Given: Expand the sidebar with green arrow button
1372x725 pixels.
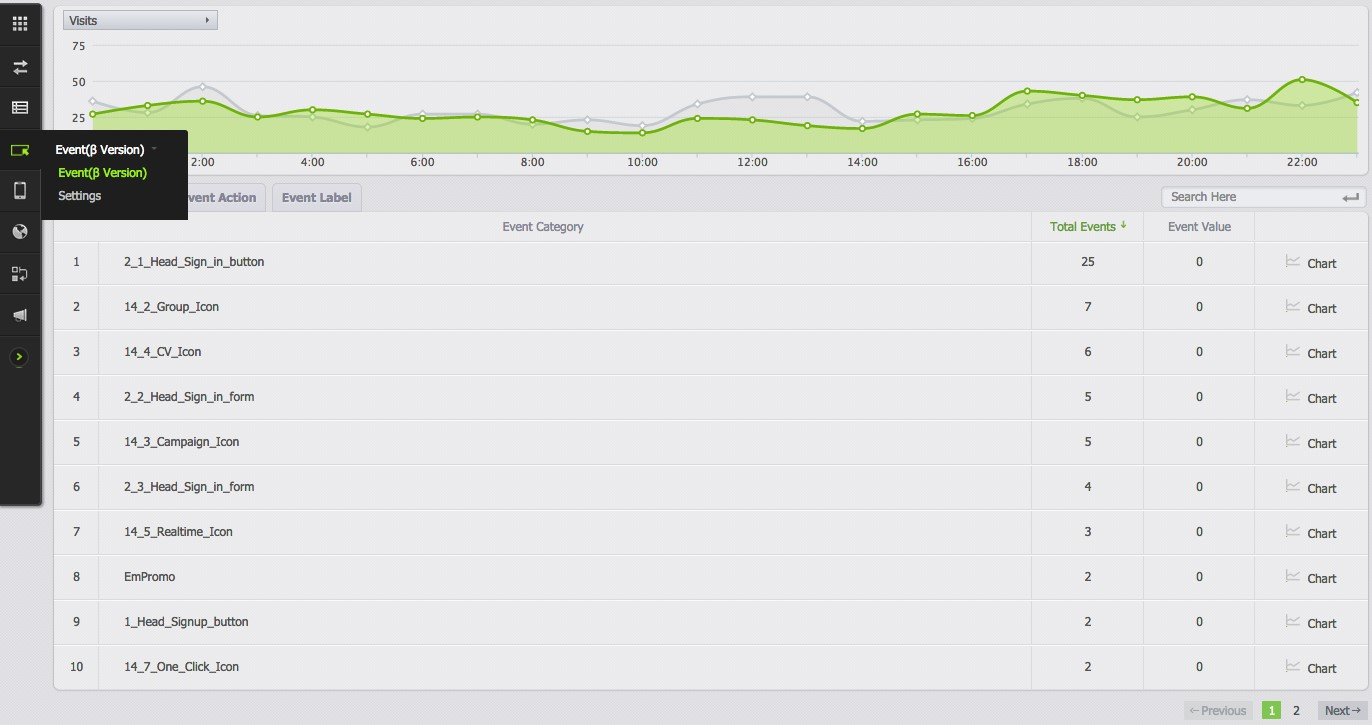Looking at the screenshot, I should 19,357.
